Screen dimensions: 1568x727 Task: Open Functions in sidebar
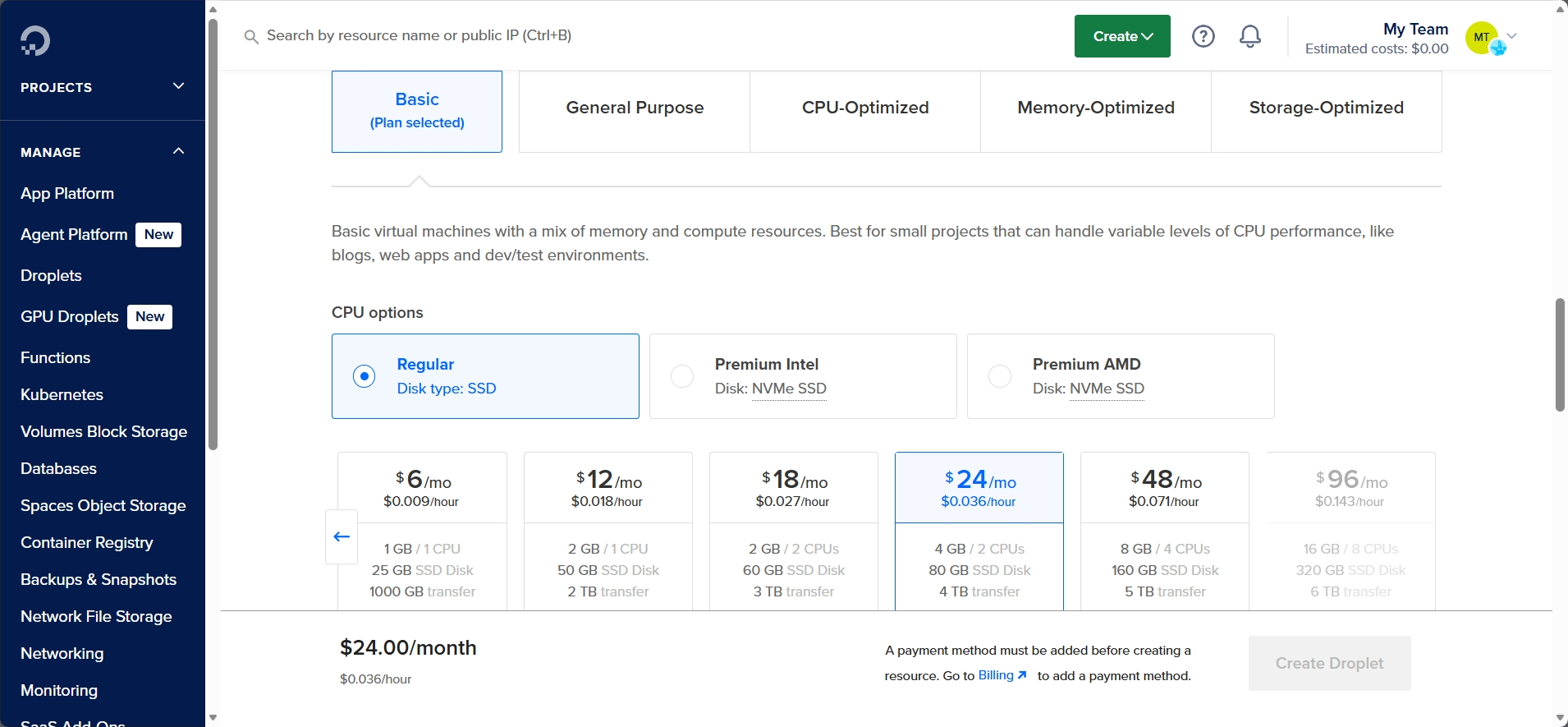click(55, 357)
